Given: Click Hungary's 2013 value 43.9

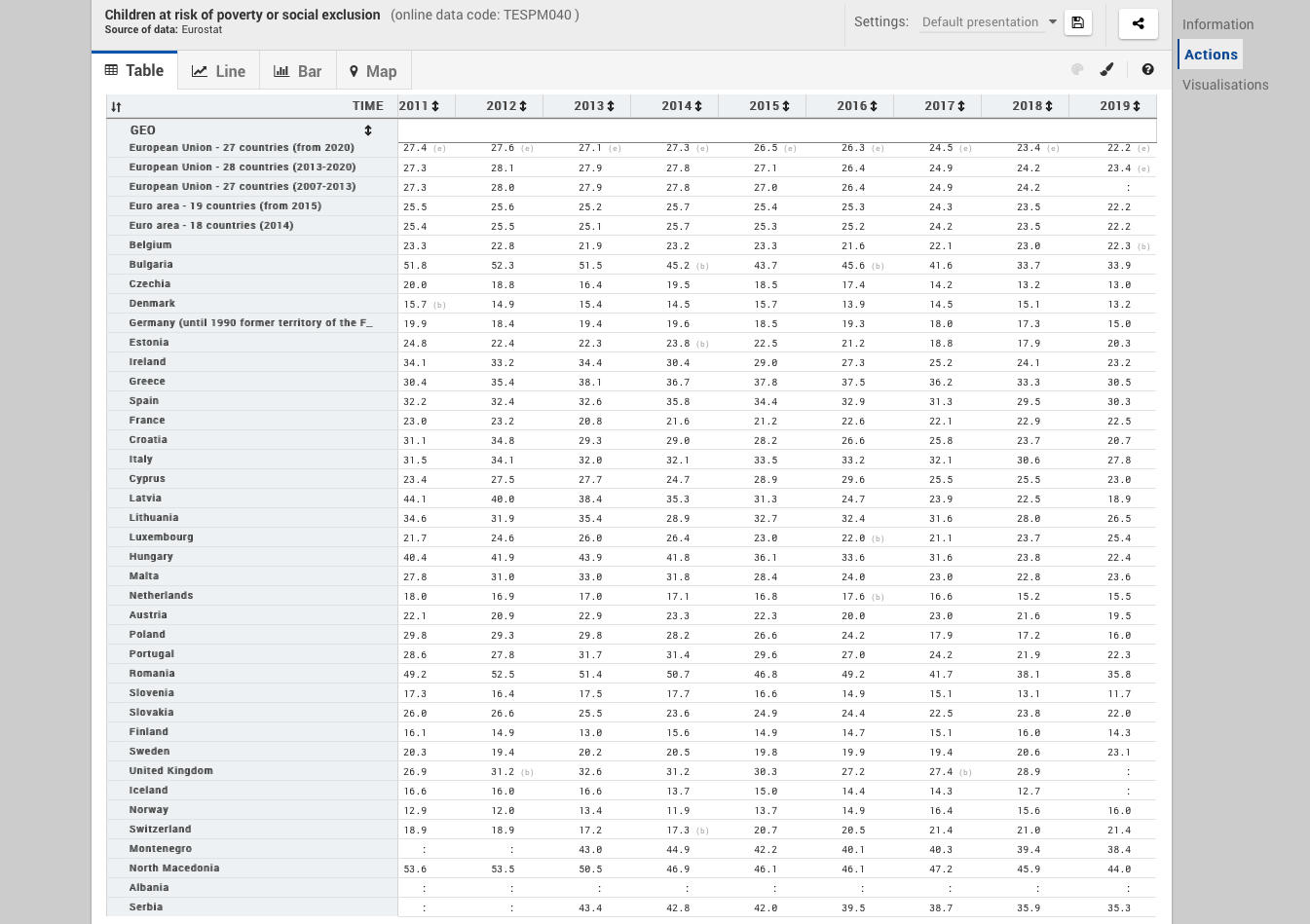Looking at the screenshot, I should tap(590, 558).
